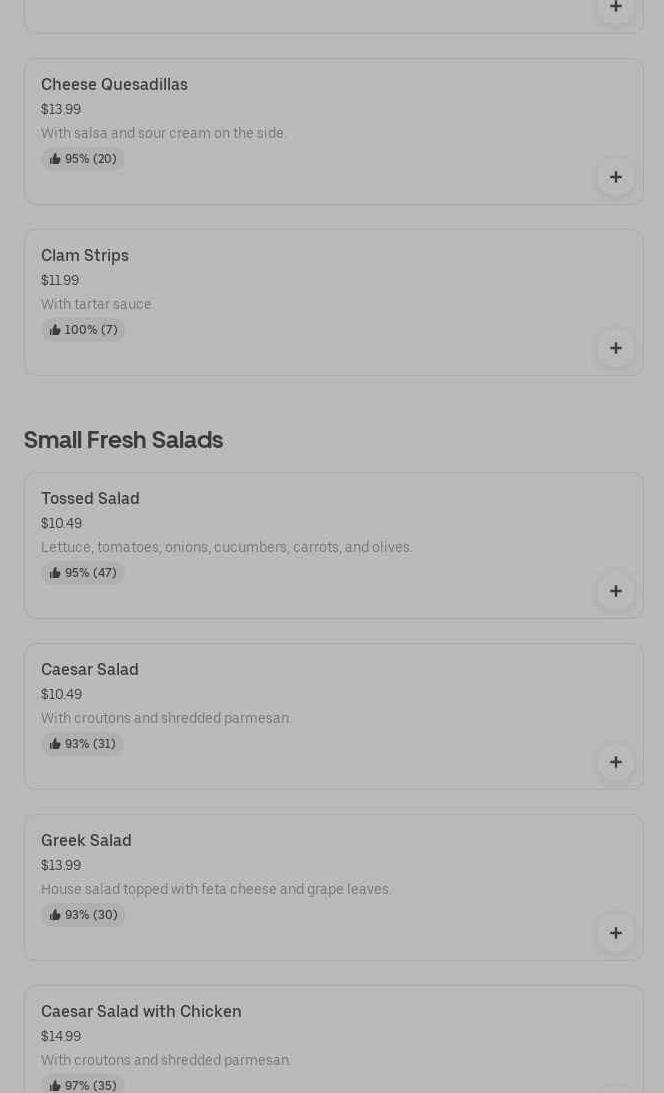Viewport: 664px width, 1093px height.
Task: Click the "With tartar sauce" description
Action: (96, 304)
